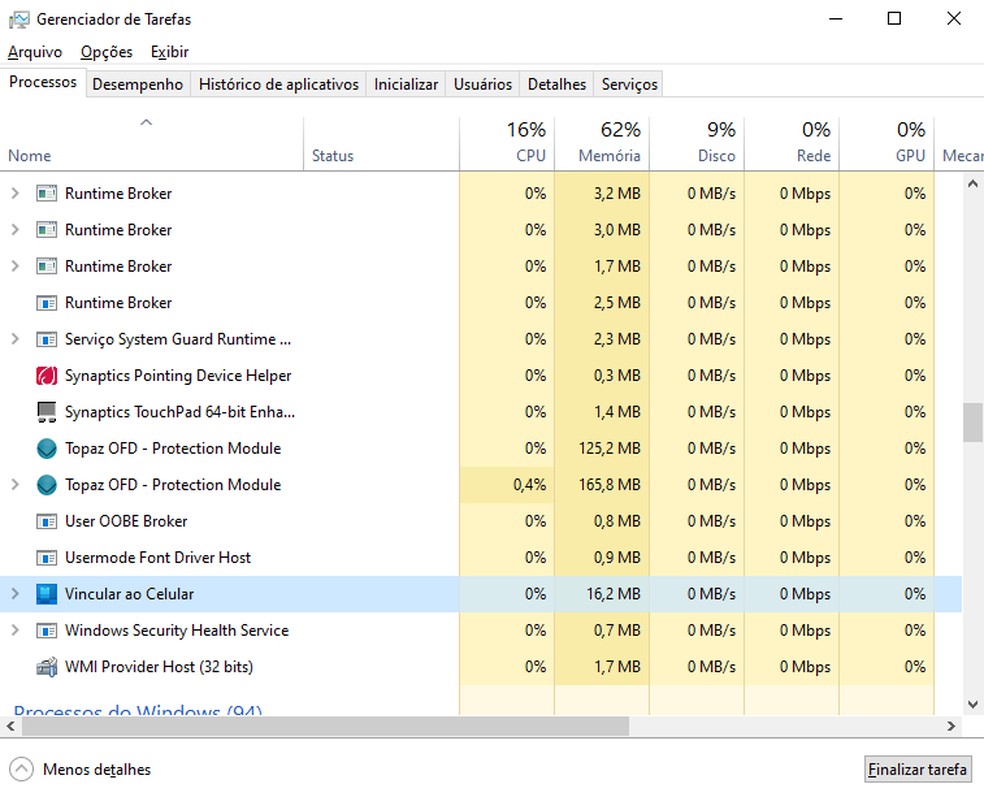The height and width of the screenshot is (797, 984).
Task: Click the User OOBE Broker icon
Action: pos(46,521)
